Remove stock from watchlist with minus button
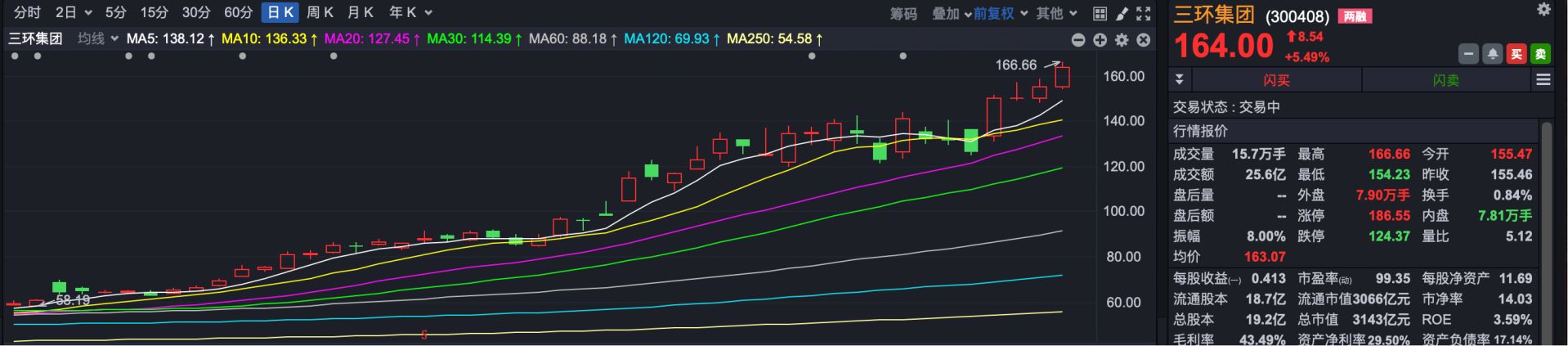 [x=1469, y=54]
